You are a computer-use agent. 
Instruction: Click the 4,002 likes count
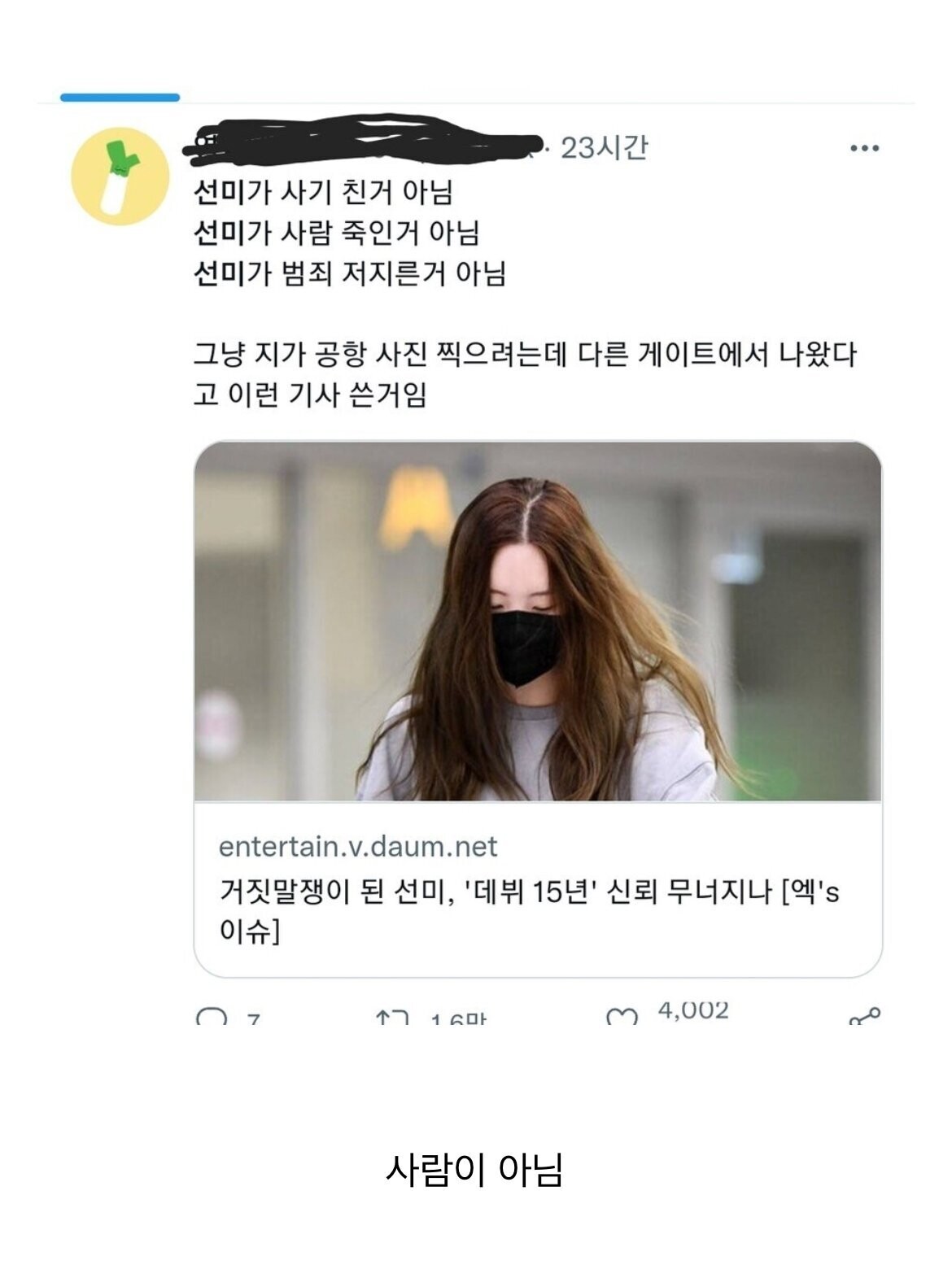pos(693,1011)
